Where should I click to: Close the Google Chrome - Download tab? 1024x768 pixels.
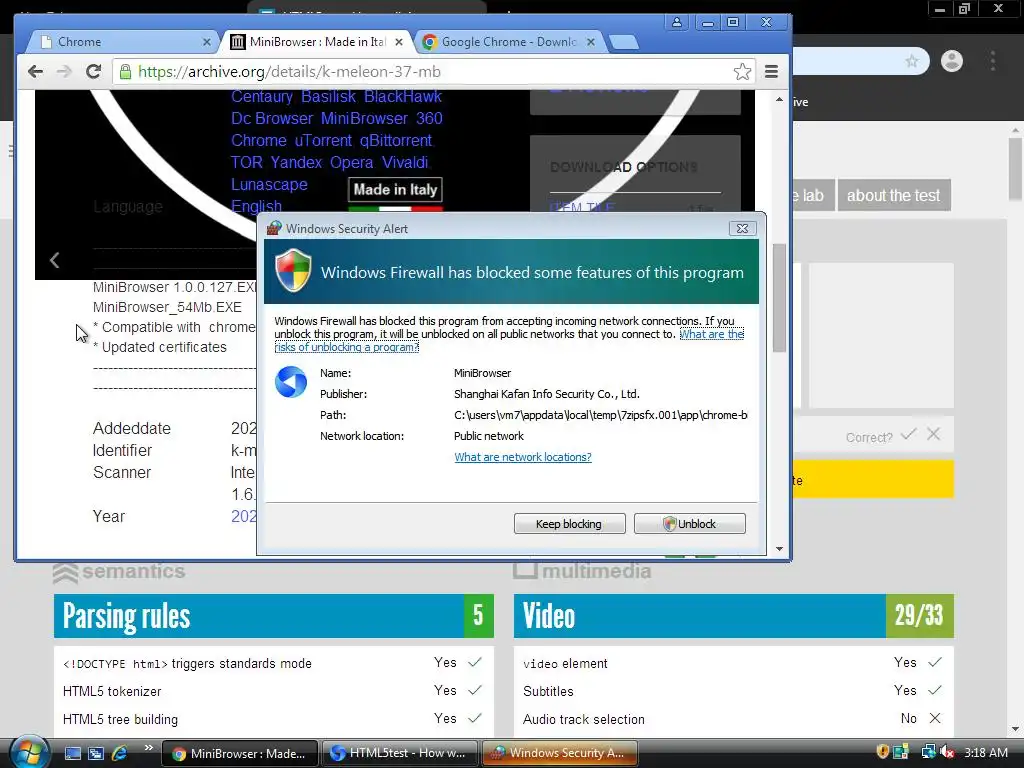(590, 42)
